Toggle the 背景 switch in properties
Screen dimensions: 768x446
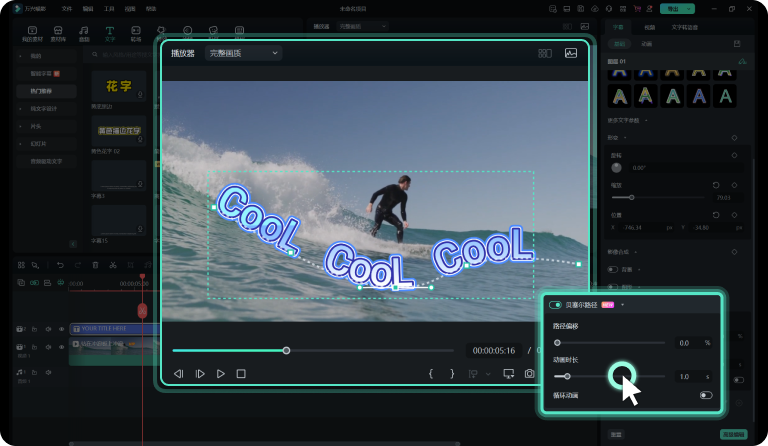coord(612,270)
